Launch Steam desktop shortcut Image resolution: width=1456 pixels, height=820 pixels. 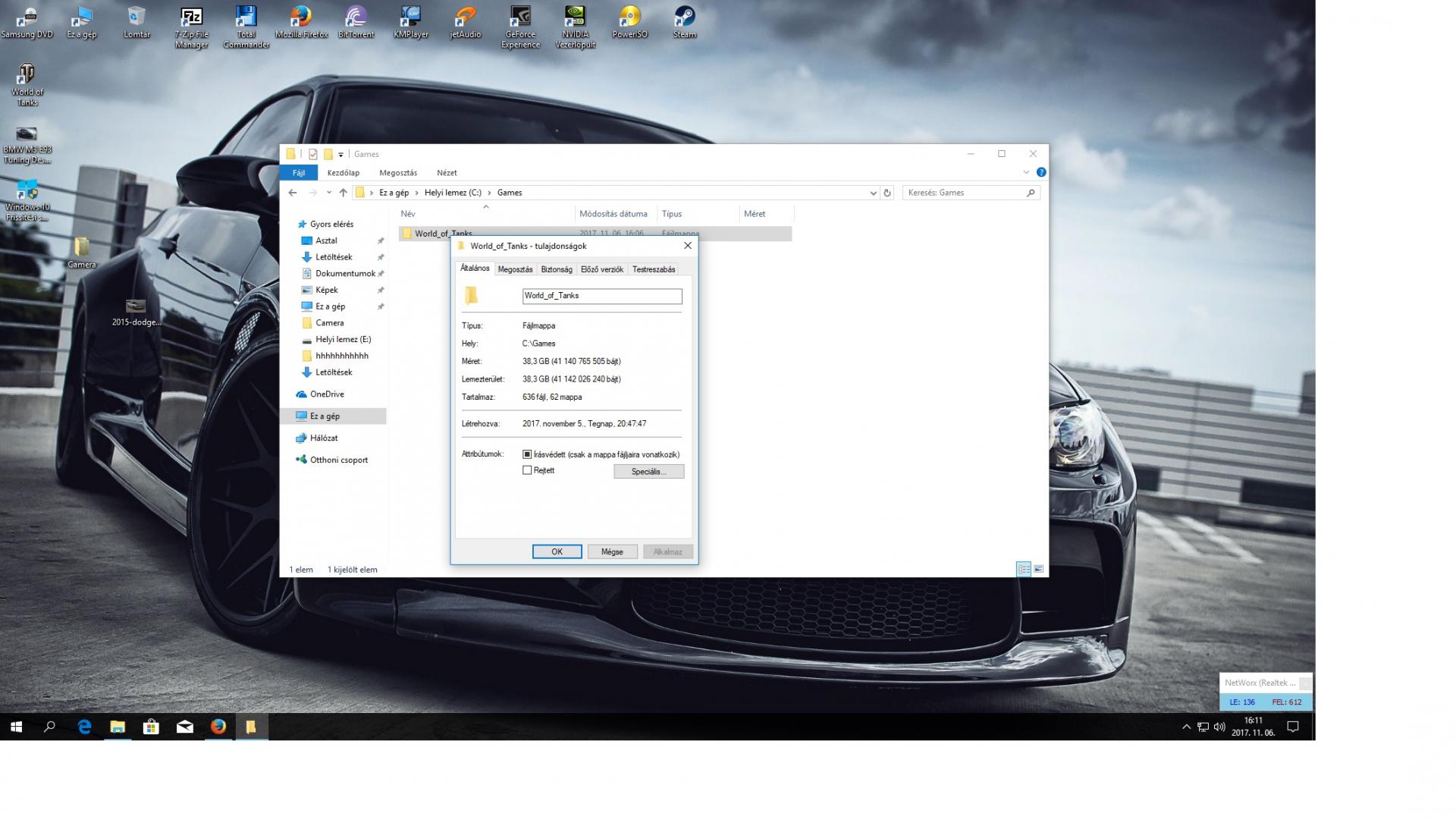coord(685,22)
